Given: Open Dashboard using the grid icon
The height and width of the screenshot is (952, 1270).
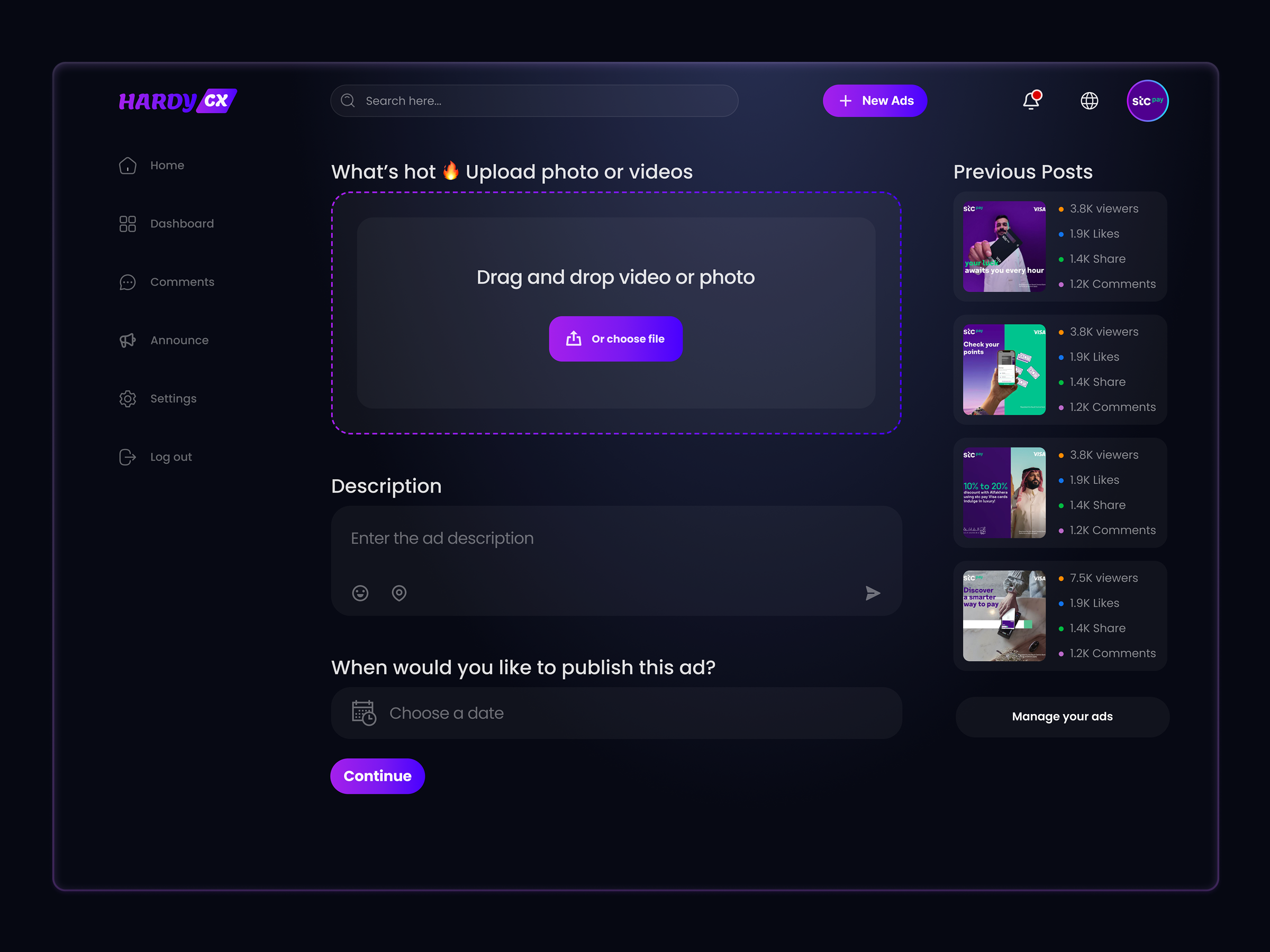Looking at the screenshot, I should [x=128, y=224].
